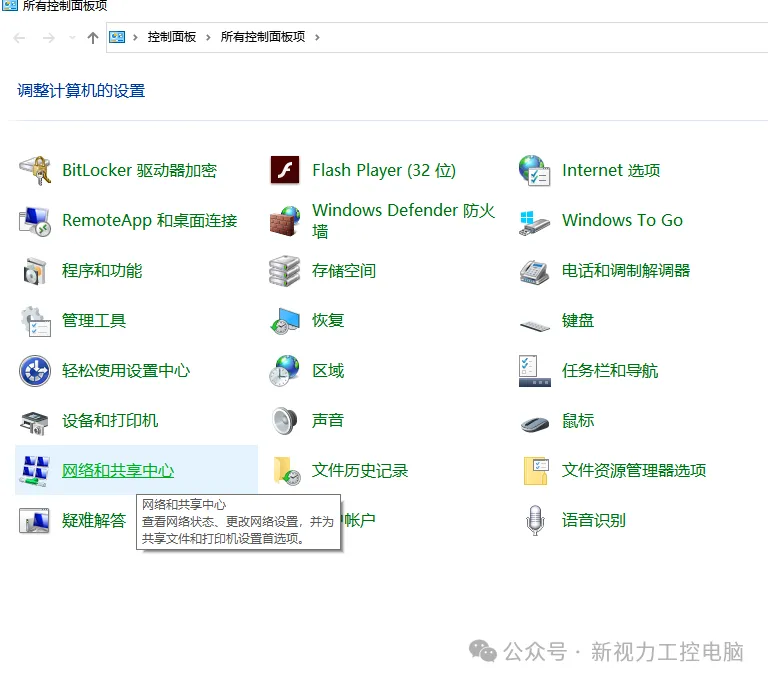Screen dimensions: 768x682
Task: Click the Internet 选项 globe icon
Action: point(534,170)
